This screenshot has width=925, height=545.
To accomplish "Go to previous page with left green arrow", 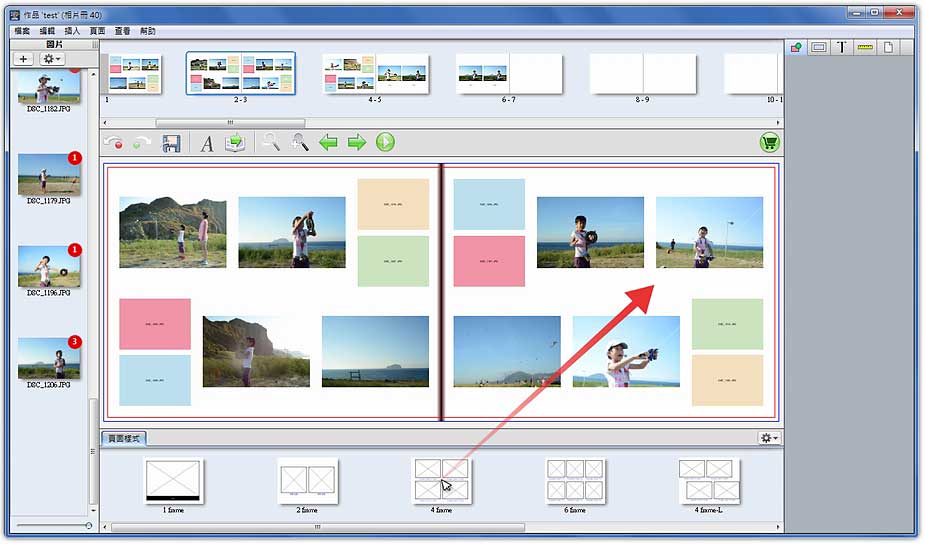I will tap(328, 143).
